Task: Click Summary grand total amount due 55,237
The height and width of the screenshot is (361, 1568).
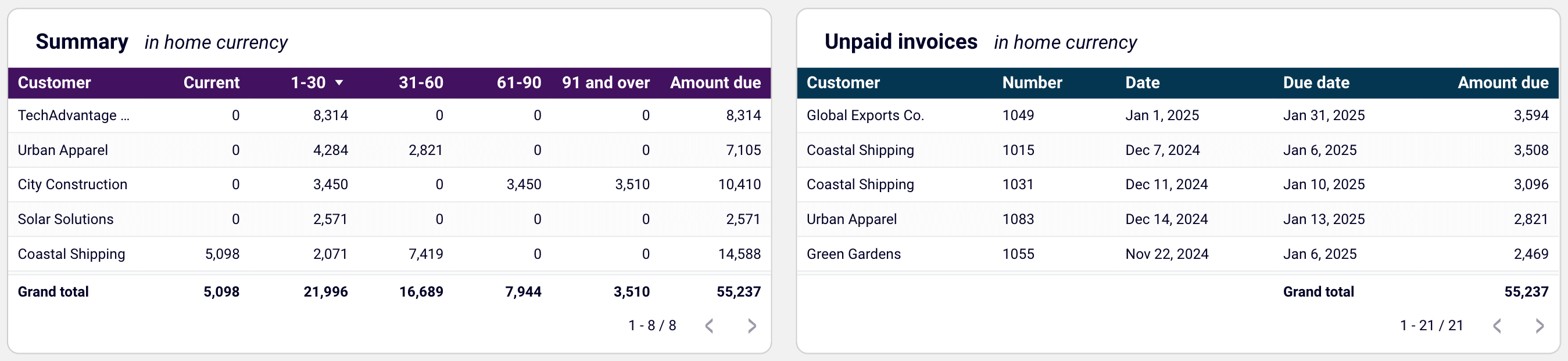Action: coord(738,292)
